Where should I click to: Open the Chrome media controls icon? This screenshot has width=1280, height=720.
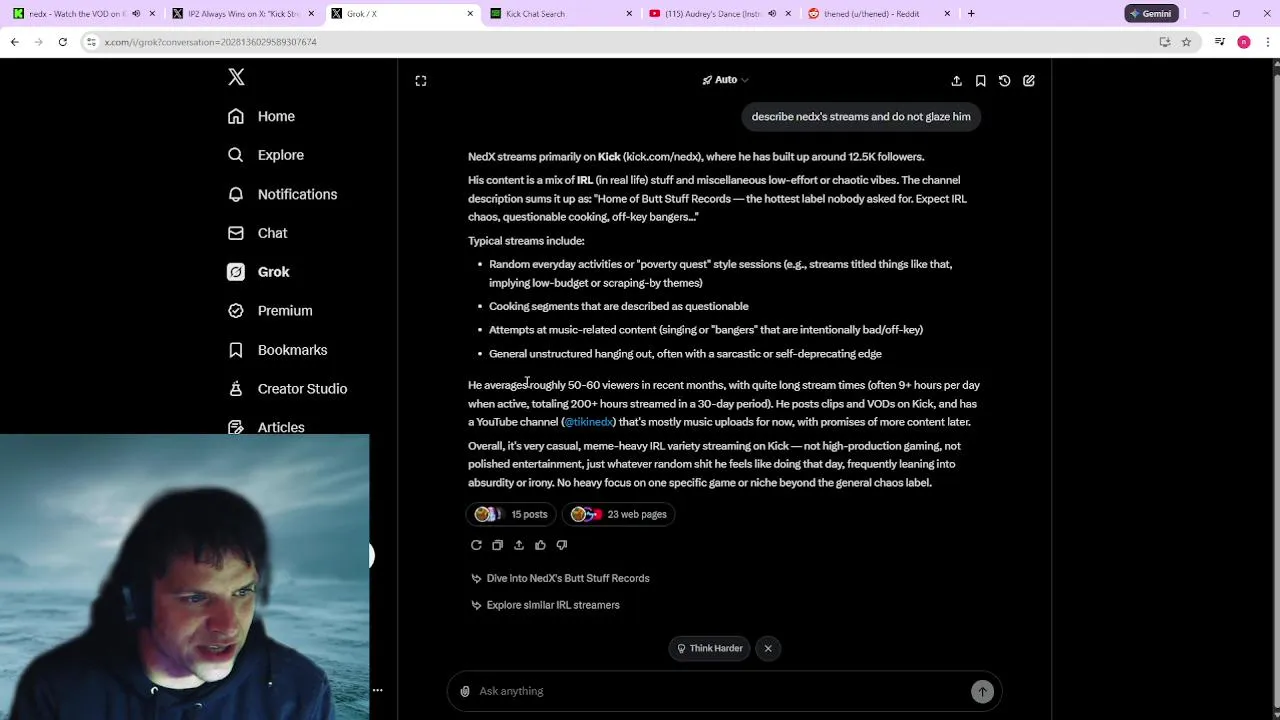1219,42
